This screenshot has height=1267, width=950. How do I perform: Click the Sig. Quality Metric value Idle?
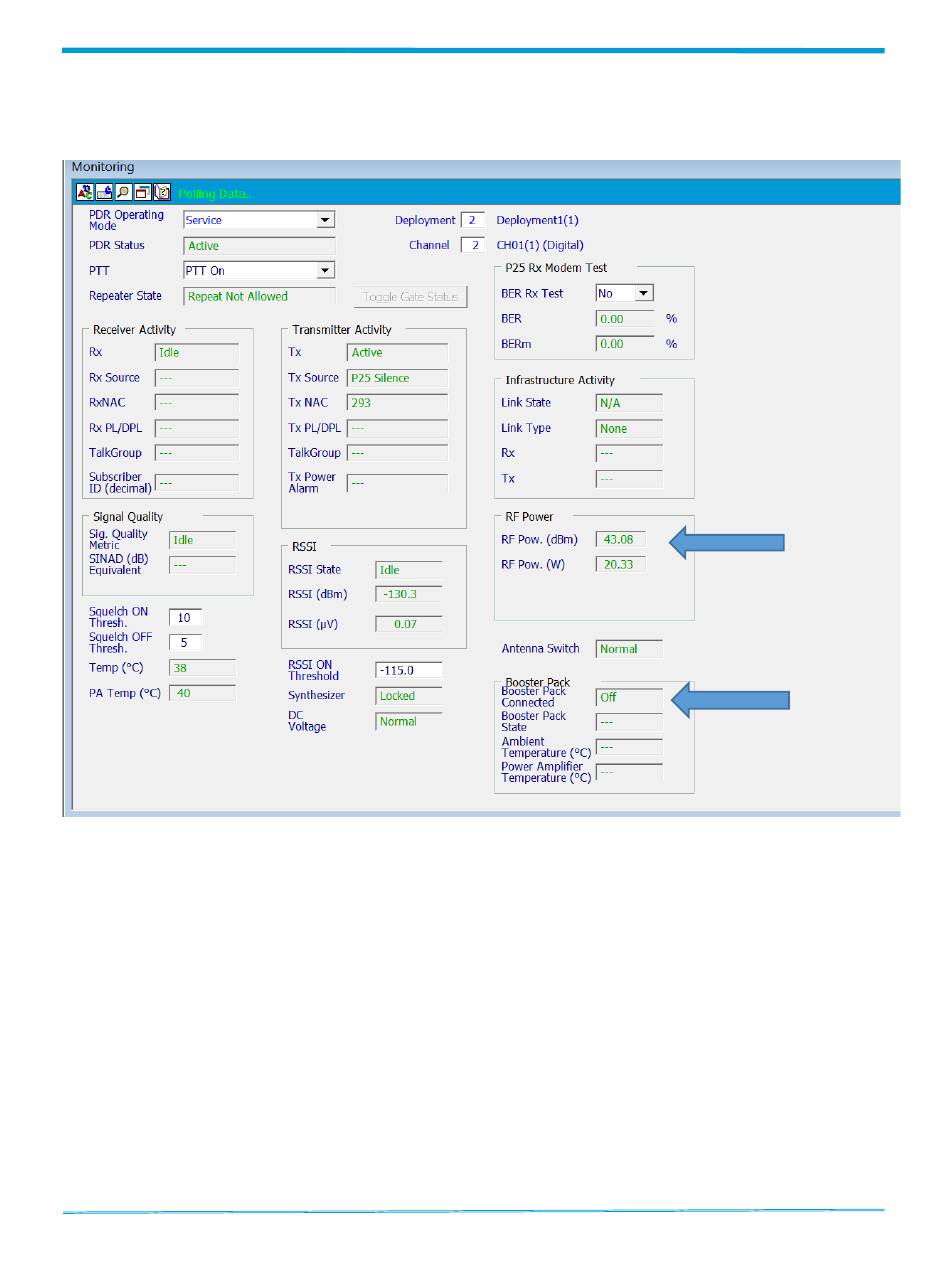(203, 540)
